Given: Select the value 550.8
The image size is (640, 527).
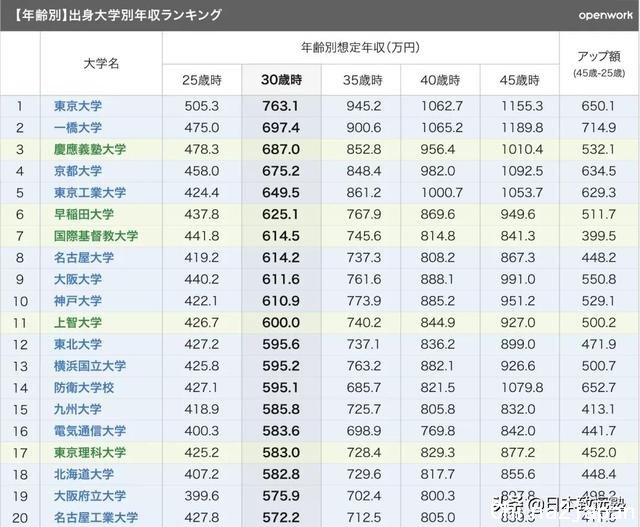Looking at the screenshot, I should [x=598, y=279].
